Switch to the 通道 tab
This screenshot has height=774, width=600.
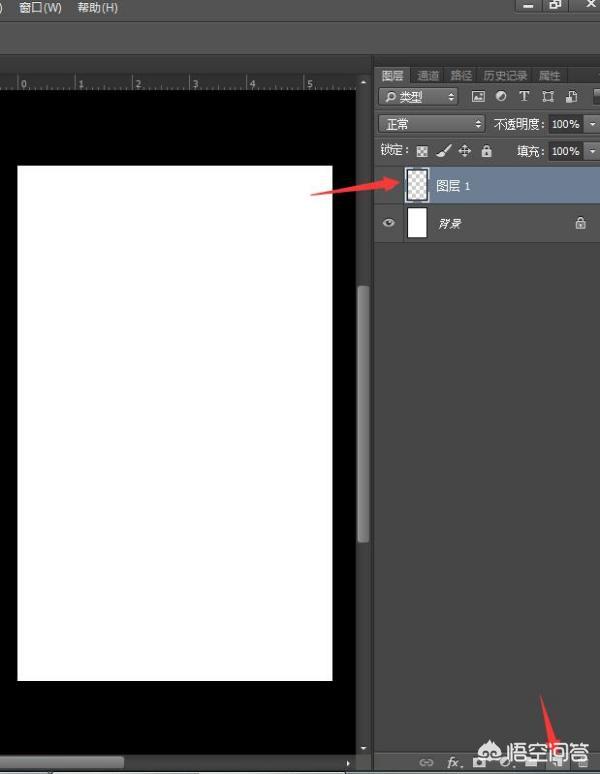(428, 75)
